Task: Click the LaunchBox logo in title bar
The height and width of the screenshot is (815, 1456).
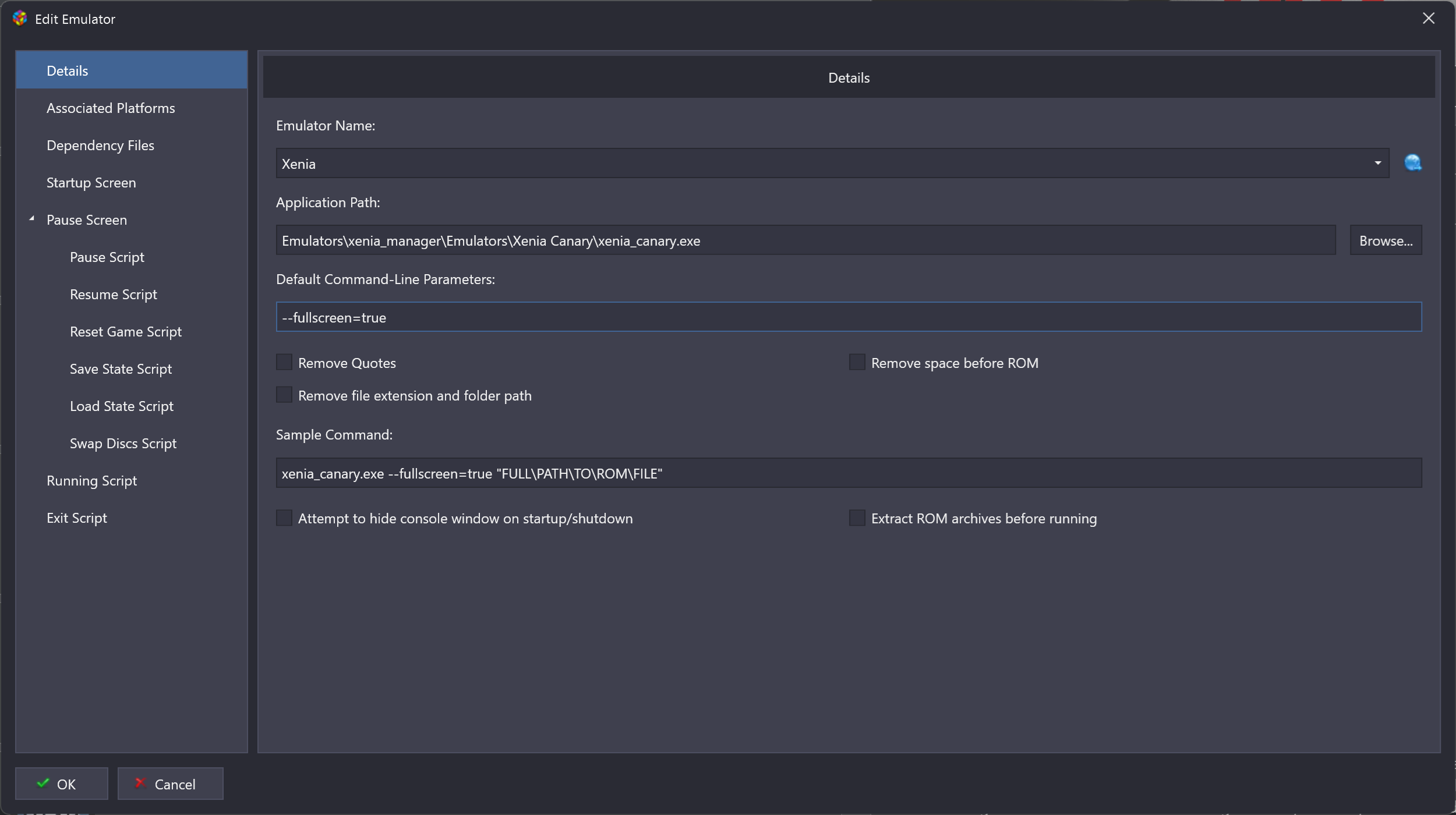Action: (20, 19)
